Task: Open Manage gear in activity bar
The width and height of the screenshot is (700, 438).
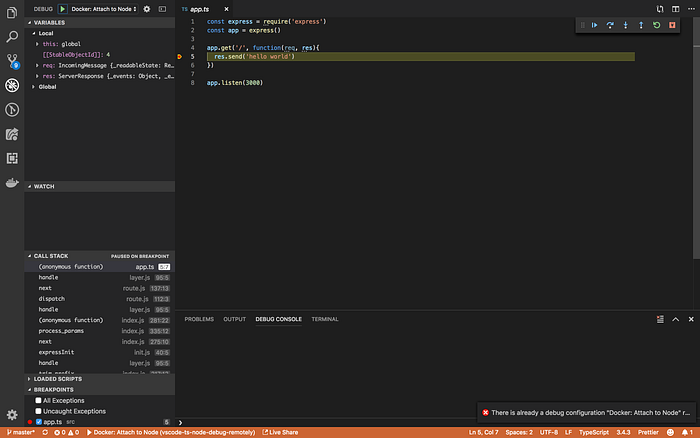Action: [12, 415]
